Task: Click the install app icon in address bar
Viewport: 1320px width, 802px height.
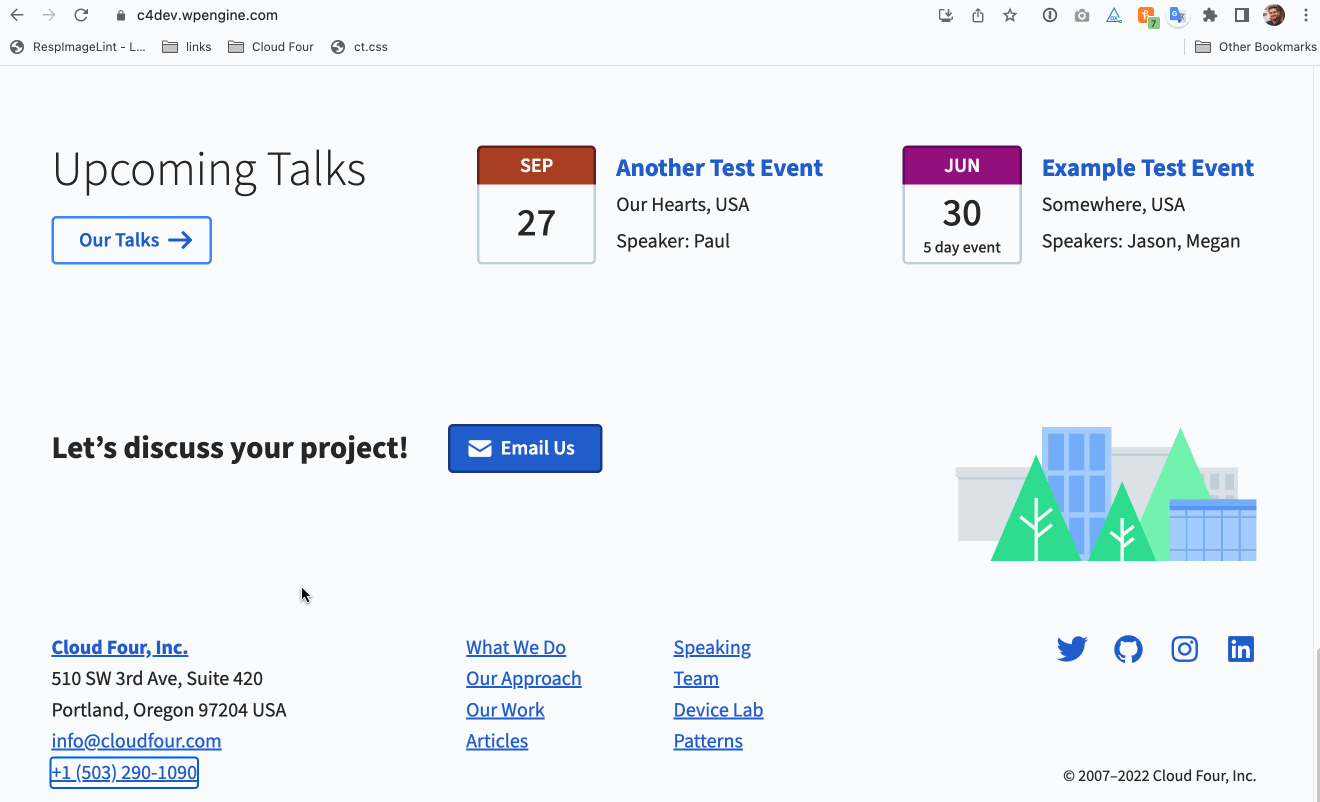Action: point(946,15)
